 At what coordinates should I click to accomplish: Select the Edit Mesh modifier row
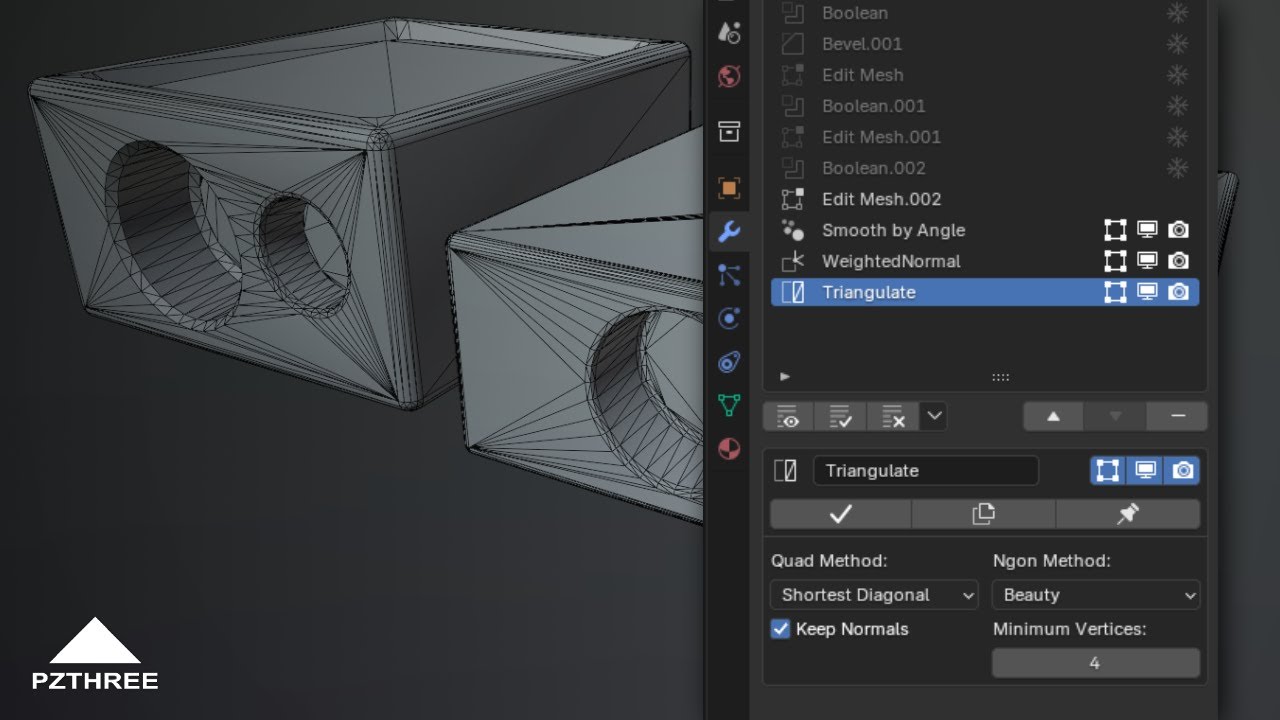985,75
